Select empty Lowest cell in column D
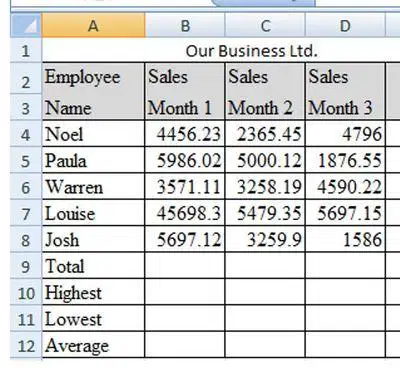Screen dimensions: 400x368 345,319
